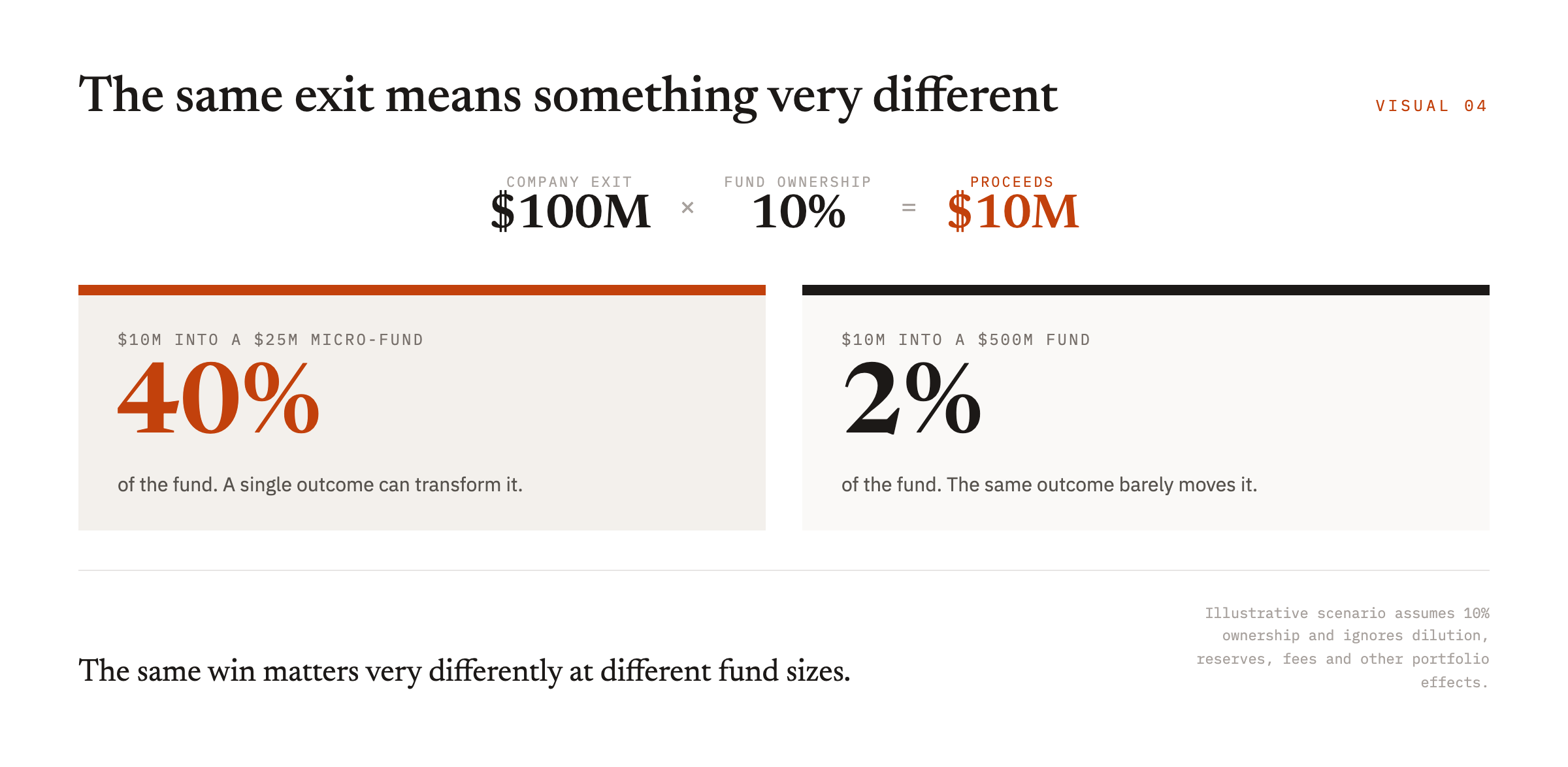Screen dimensions: 1568x767
Task: Click the large 40% figure
Action: tap(218, 399)
